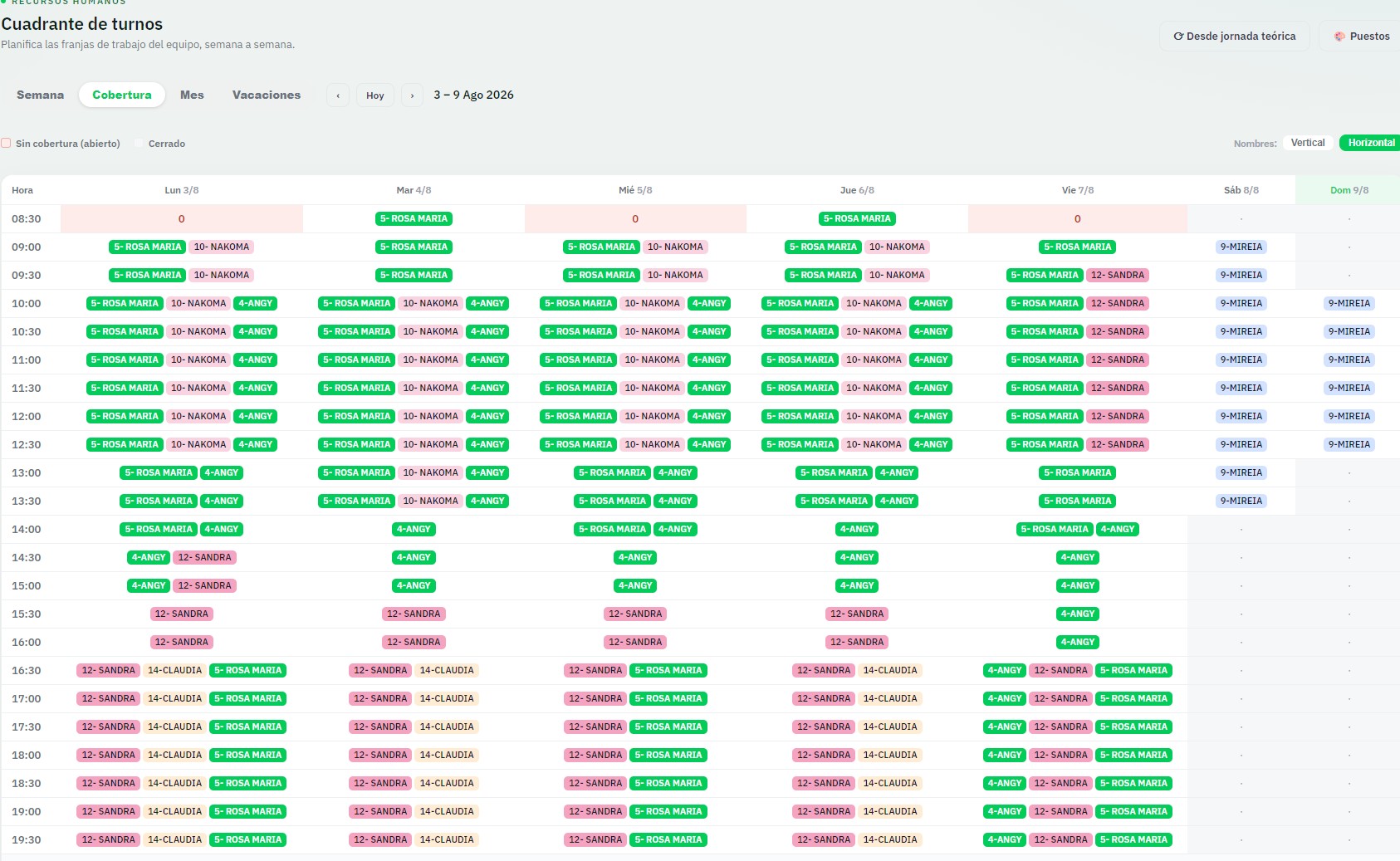Screen dimensions: 1400x861
Task: Set names layout to Horizontal
Action: (x=1371, y=143)
